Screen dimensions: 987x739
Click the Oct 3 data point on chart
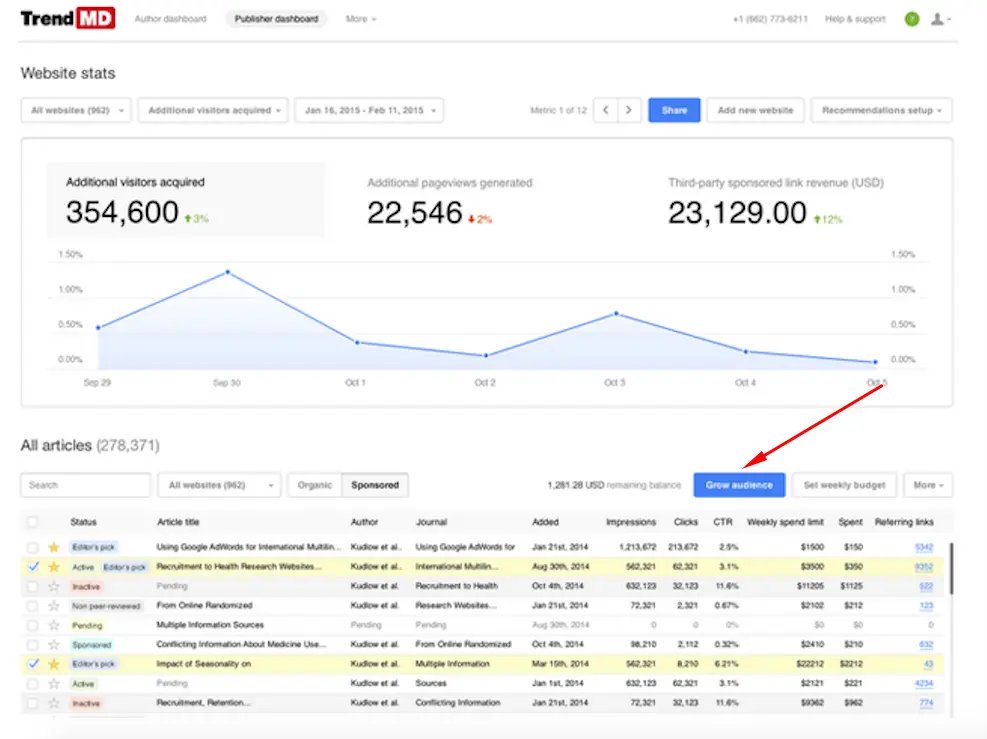[x=616, y=313]
